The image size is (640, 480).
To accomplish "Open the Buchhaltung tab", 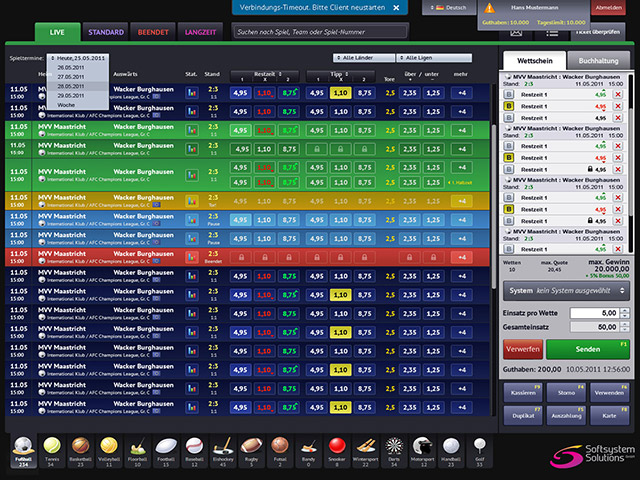I will [598, 61].
